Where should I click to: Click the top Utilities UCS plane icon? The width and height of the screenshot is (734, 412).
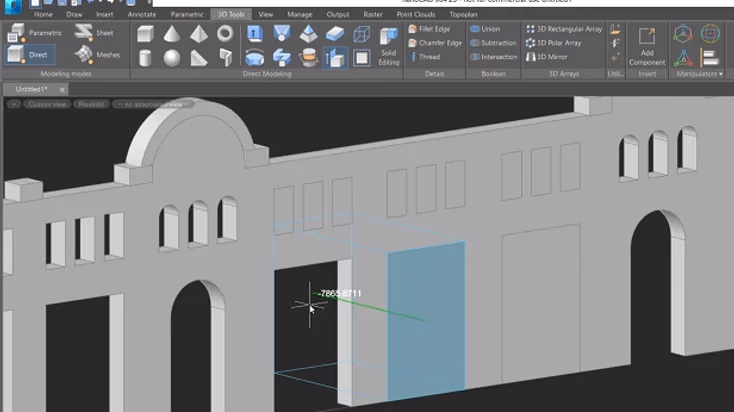615,29
